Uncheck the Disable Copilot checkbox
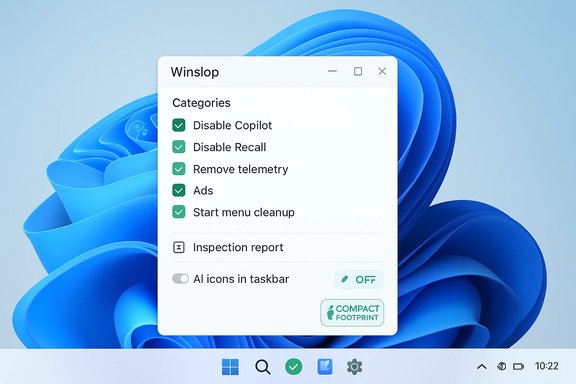Viewport: 576px width, 384px height. (x=179, y=125)
